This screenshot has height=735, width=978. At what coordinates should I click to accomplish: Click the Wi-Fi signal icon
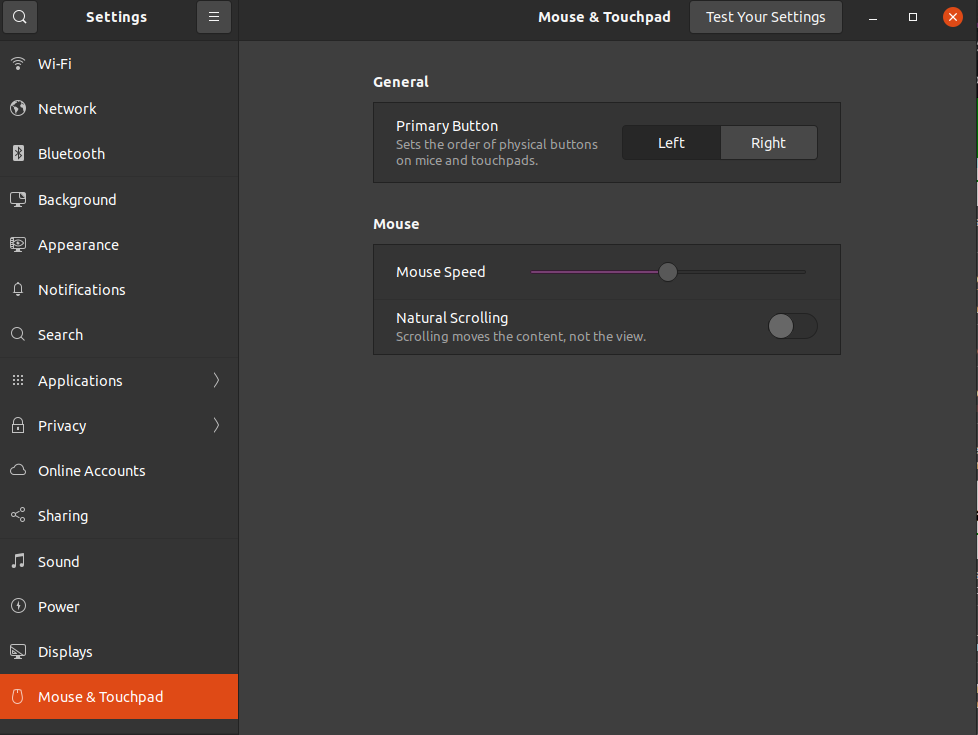18,64
